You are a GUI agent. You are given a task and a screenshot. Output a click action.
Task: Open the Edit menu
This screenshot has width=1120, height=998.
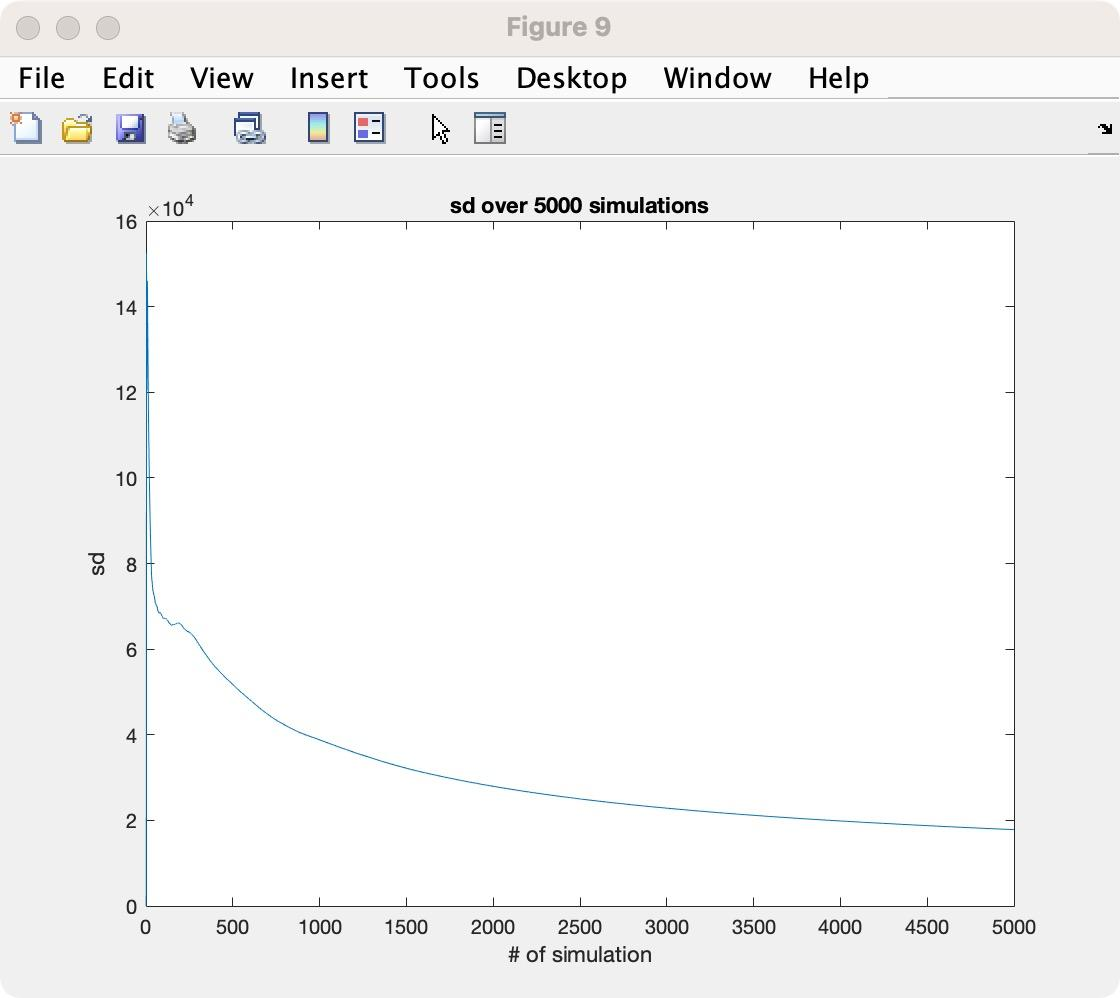click(x=127, y=78)
